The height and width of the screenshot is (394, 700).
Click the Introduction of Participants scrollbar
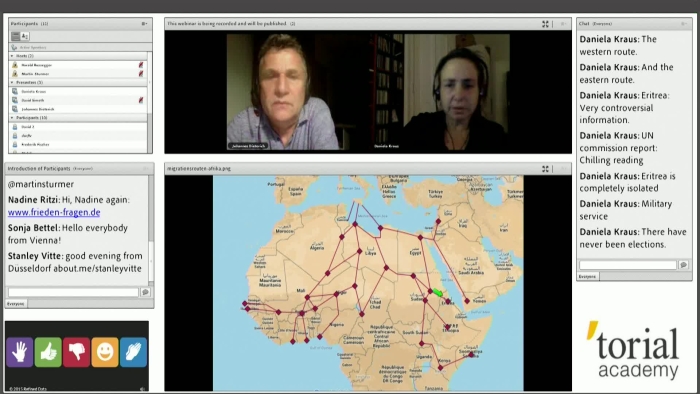click(x=151, y=229)
